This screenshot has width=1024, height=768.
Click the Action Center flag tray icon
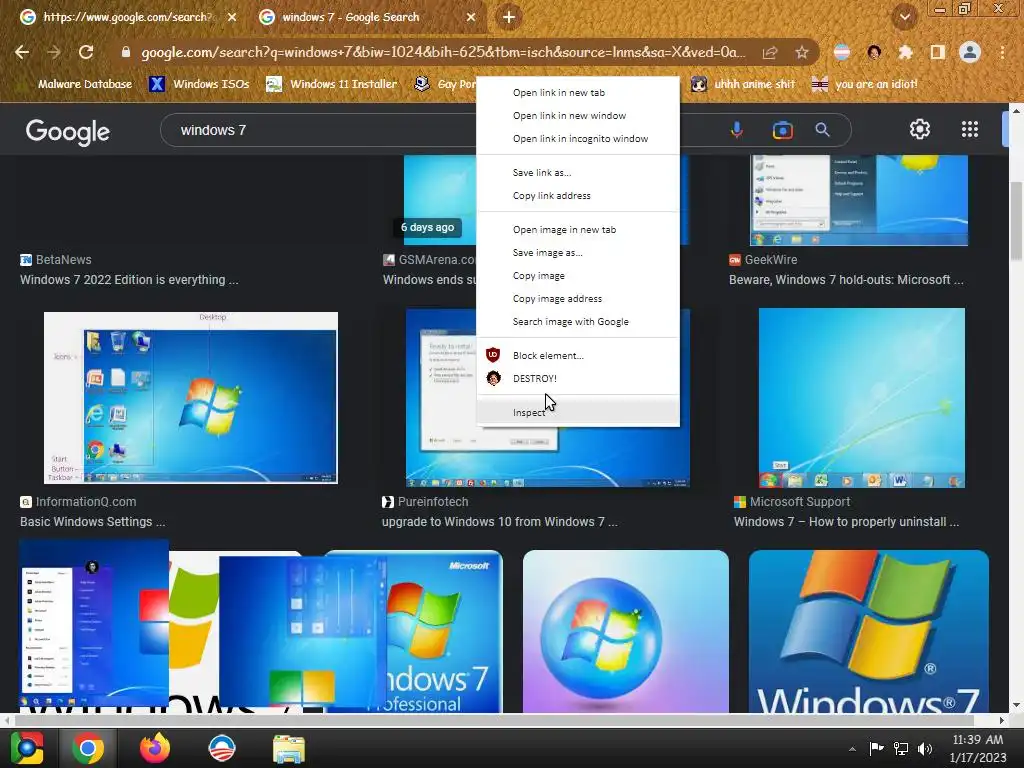click(876, 748)
